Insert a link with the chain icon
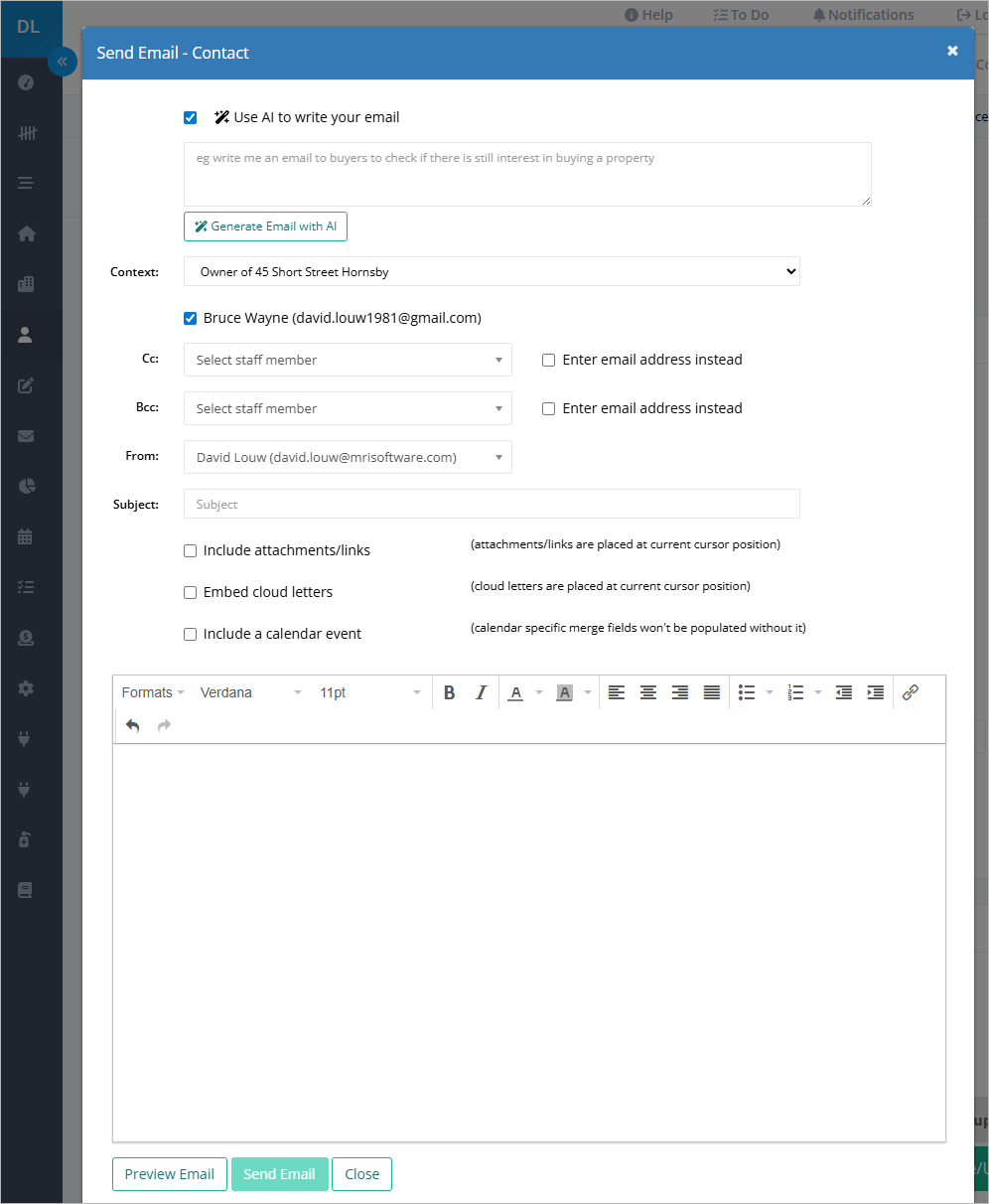 point(911,692)
